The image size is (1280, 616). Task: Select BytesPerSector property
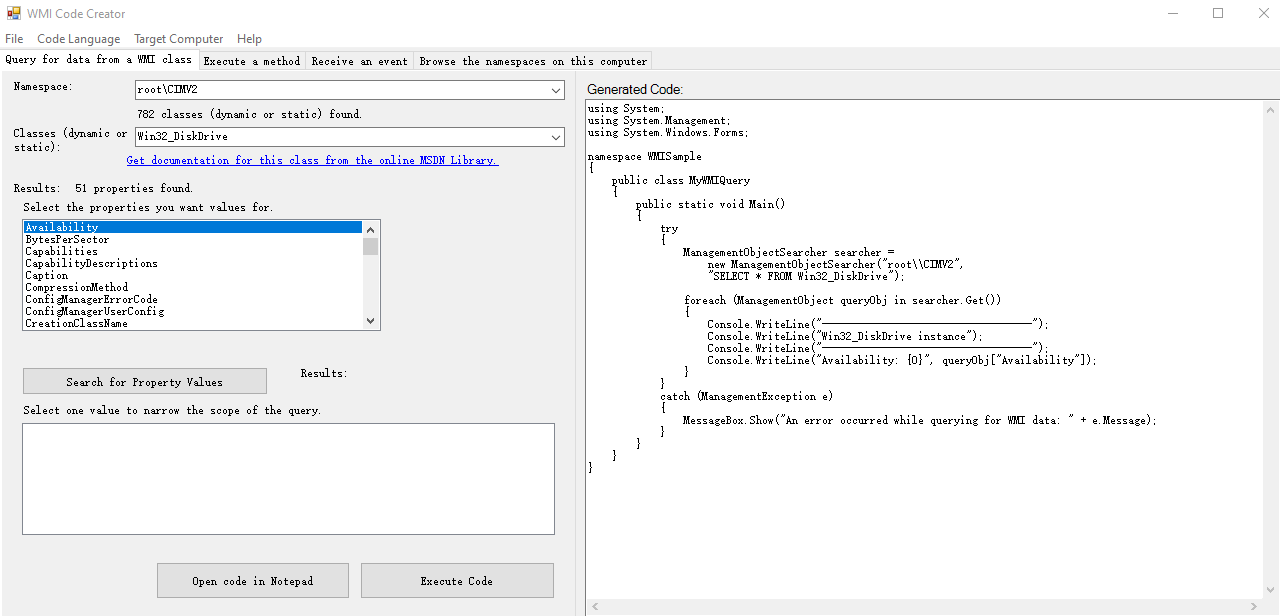tap(193, 239)
